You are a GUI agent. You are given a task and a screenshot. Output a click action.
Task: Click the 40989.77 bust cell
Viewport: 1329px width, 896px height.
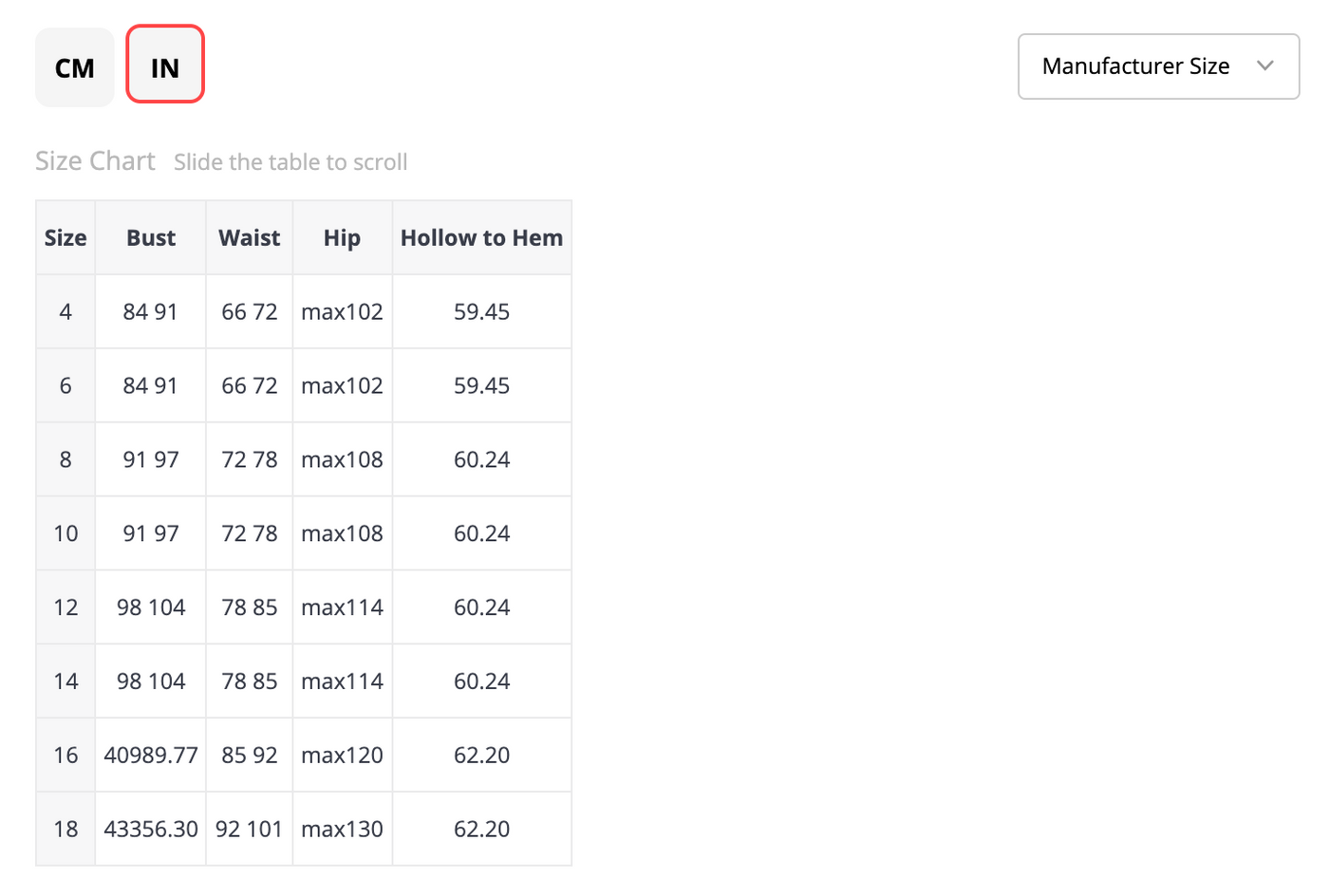pos(151,756)
